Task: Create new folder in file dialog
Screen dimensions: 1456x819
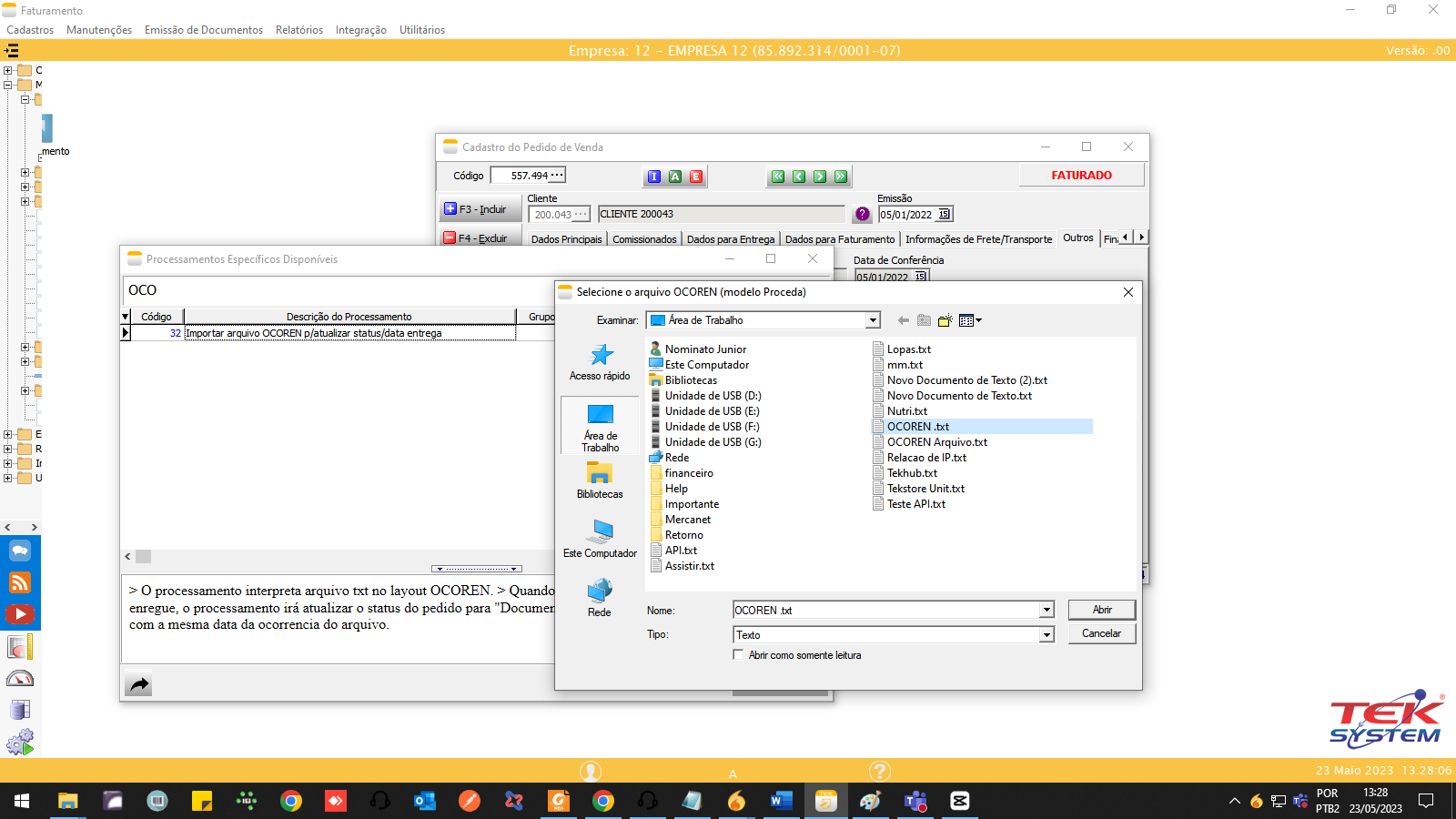Action: [x=945, y=320]
